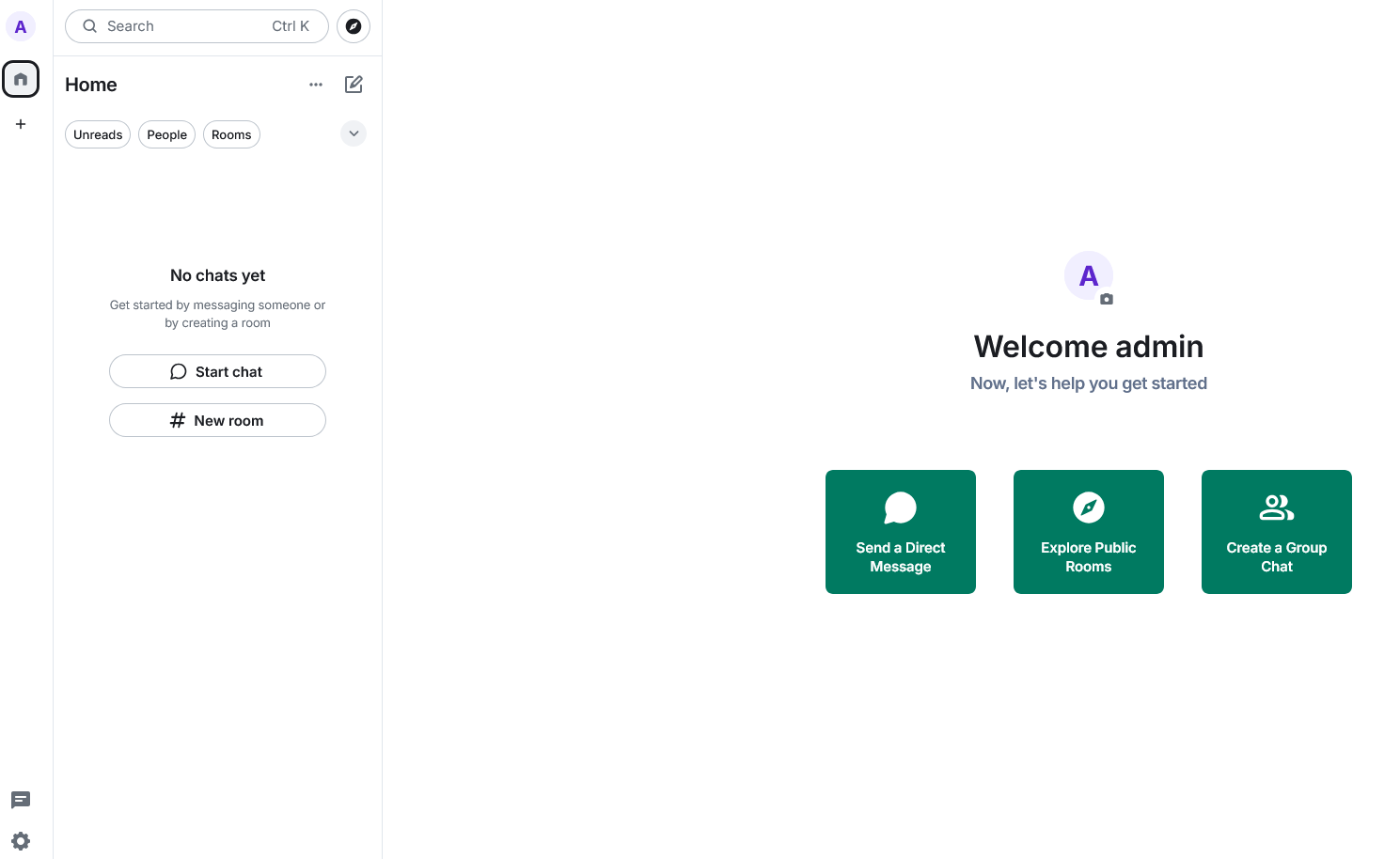Select the Home space icon in the sidebar
The image size is (1400, 859).
(21, 79)
